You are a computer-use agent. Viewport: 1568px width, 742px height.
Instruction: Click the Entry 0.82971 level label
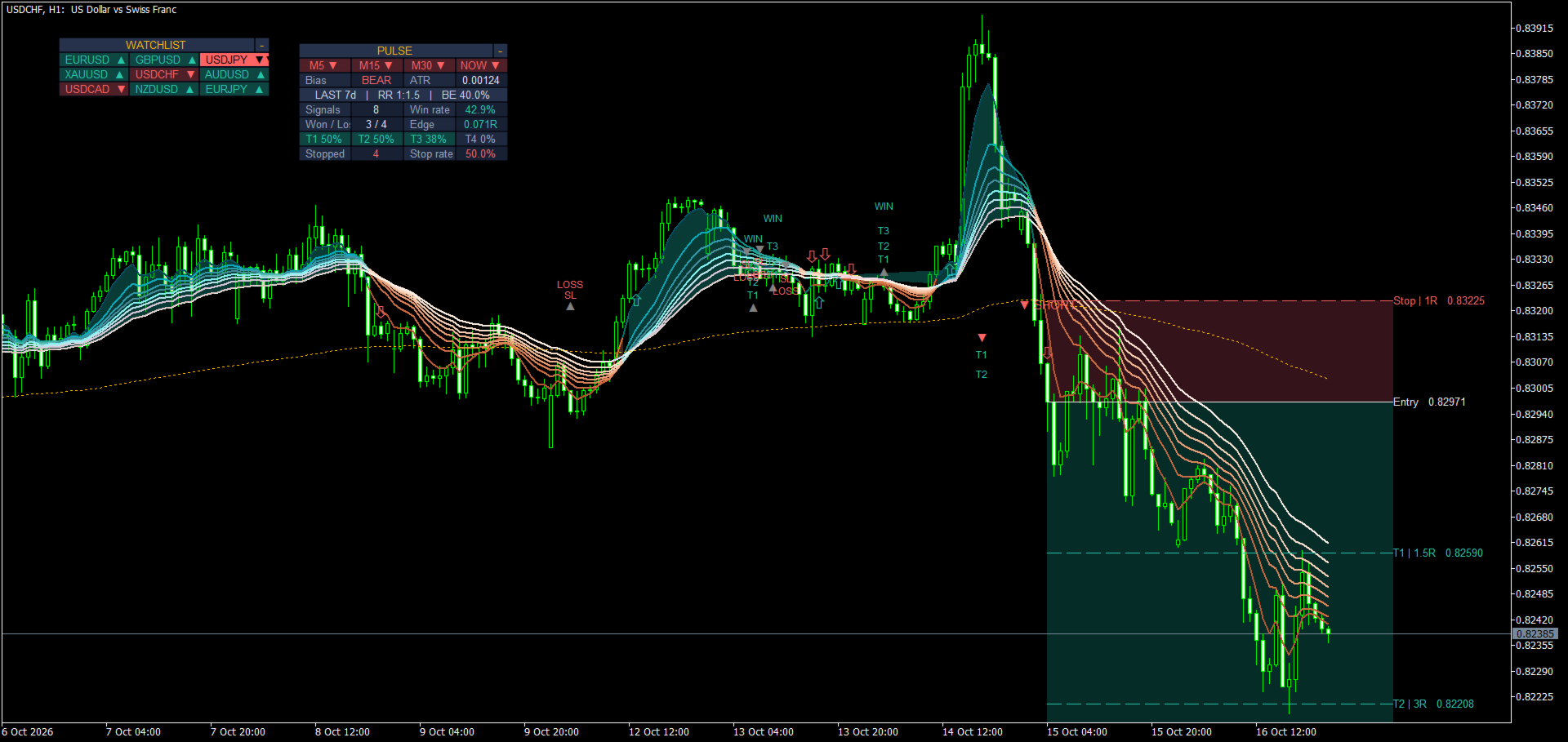pyautogui.click(x=1429, y=402)
